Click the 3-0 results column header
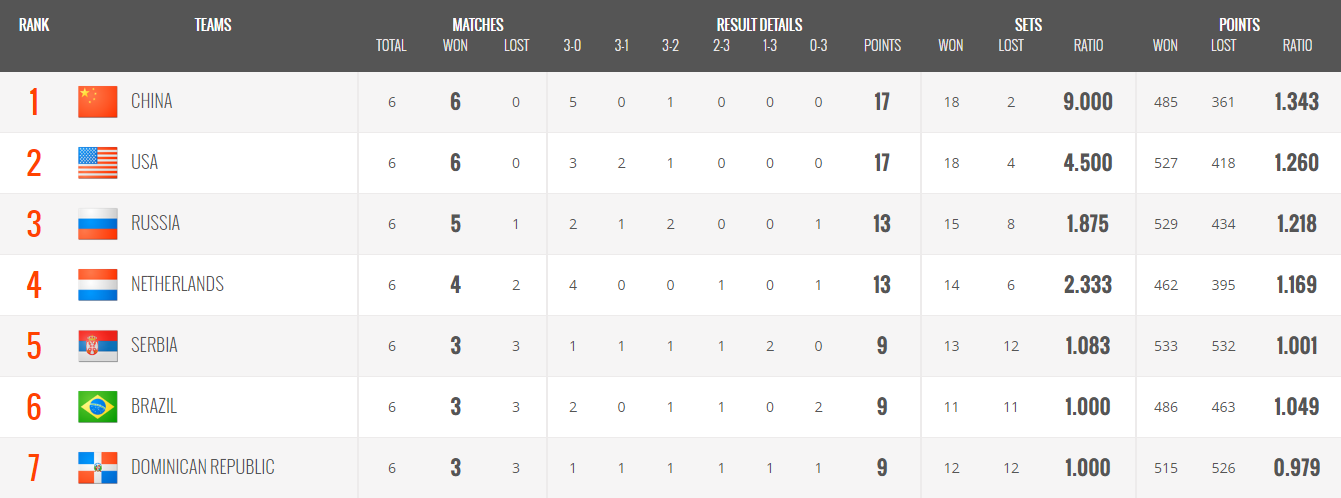The width and height of the screenshot is (1341, 498). click(x=572, y=46)
